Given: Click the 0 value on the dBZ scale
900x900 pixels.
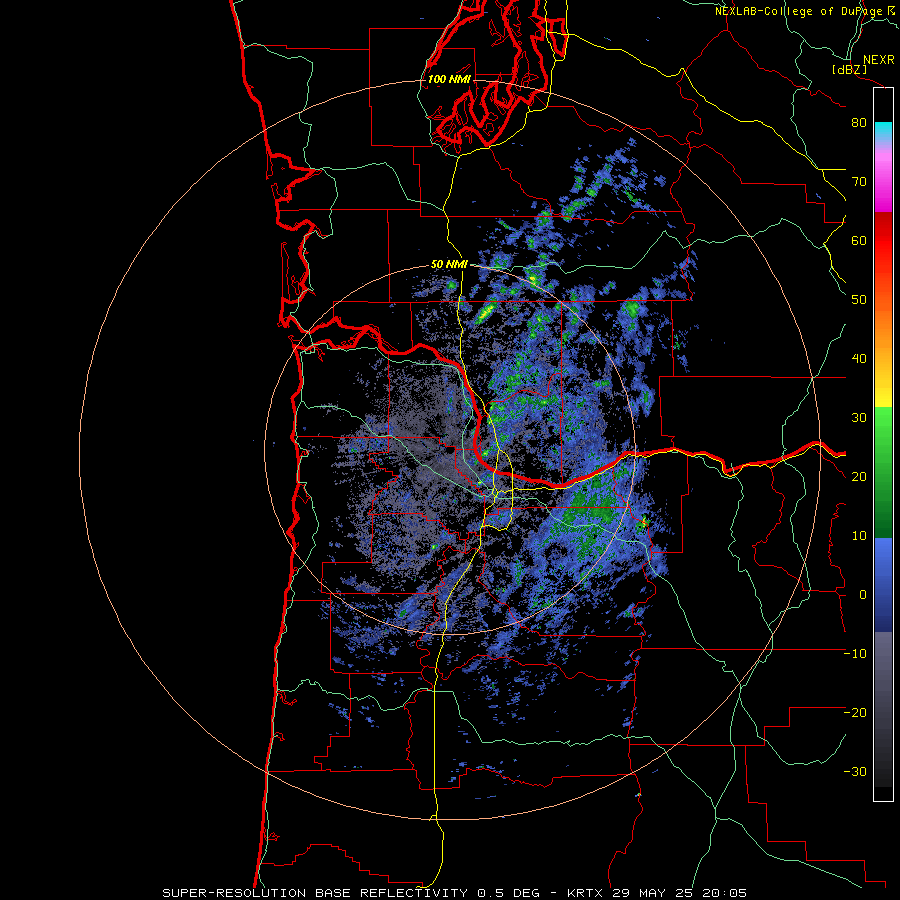Looking at the screenshot, I should (x=862, y=595).
